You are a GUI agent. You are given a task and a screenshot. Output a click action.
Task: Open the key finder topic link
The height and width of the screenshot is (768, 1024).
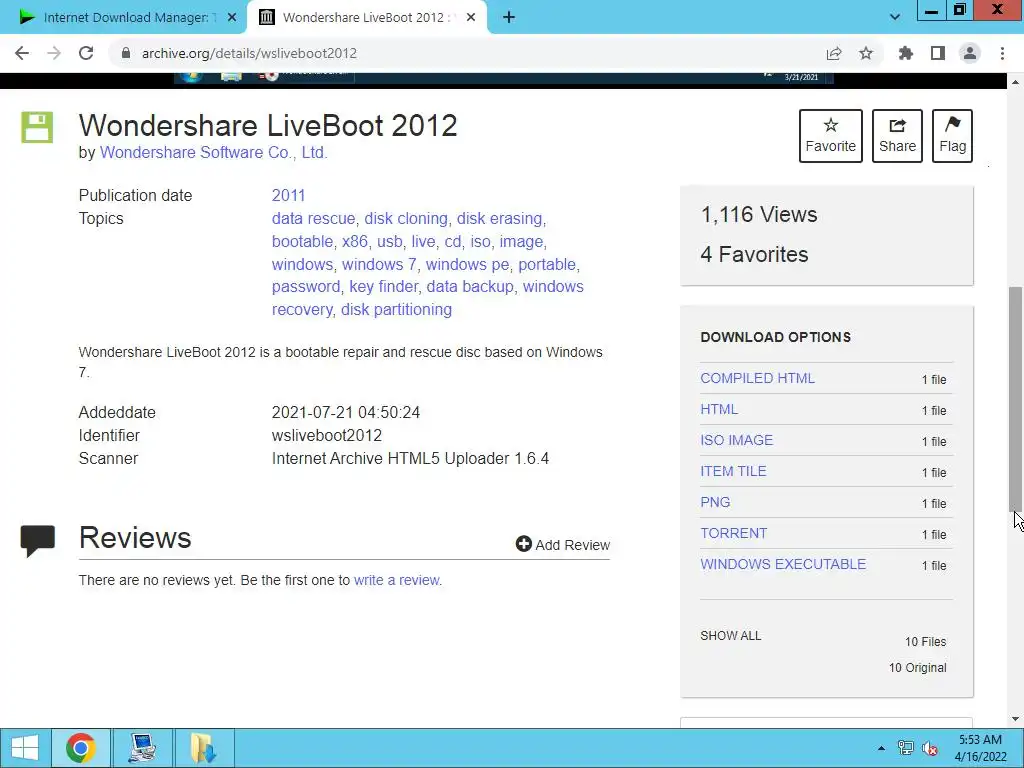383,287
